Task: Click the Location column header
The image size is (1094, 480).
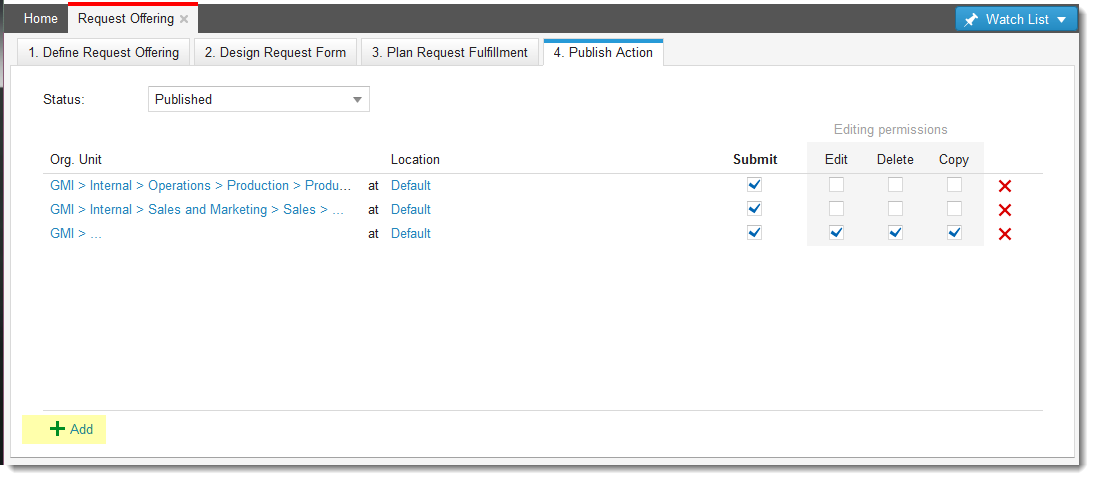Action: click(415, 159)
